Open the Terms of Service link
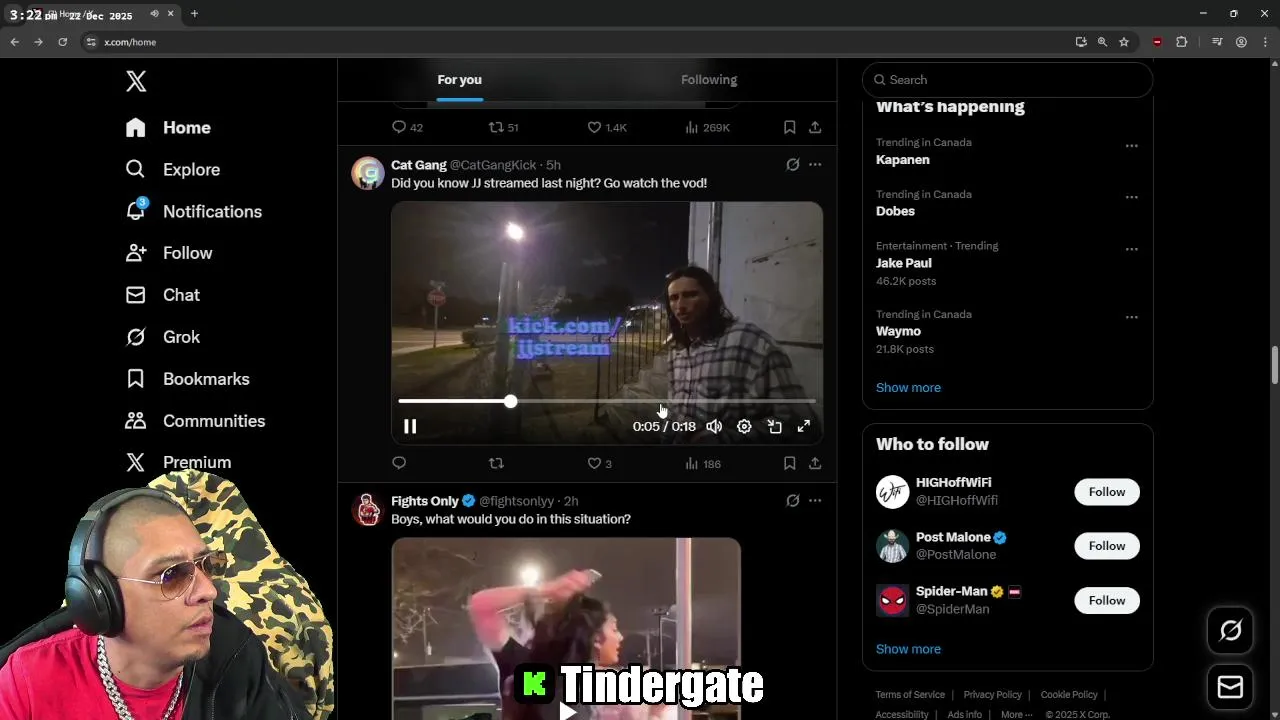The height and width of the screenshot is (720, 1280). (x=910, y=695)
